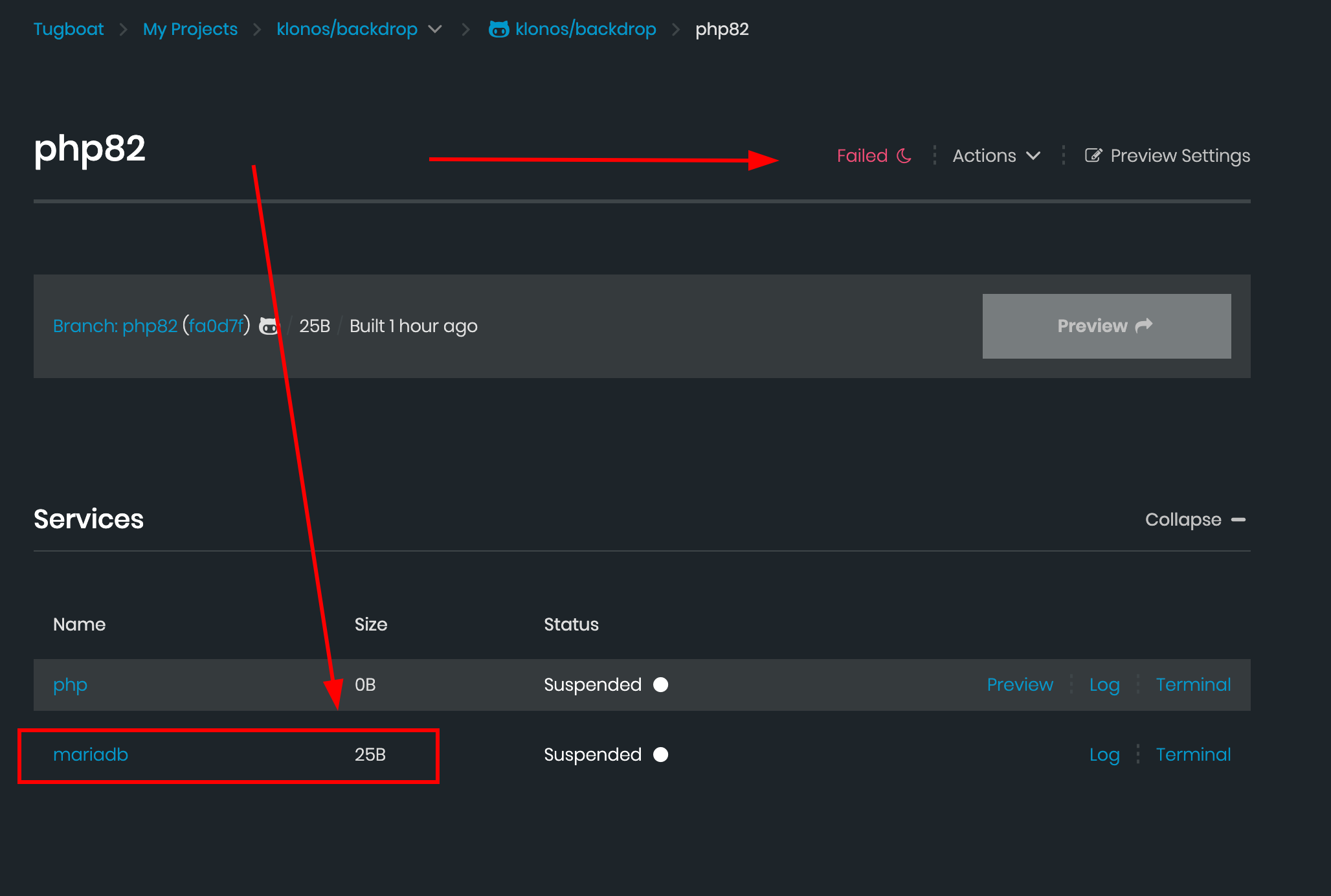Click the GitHub icon beside klonos/backdrop breadcrumb

pos(498,29)
